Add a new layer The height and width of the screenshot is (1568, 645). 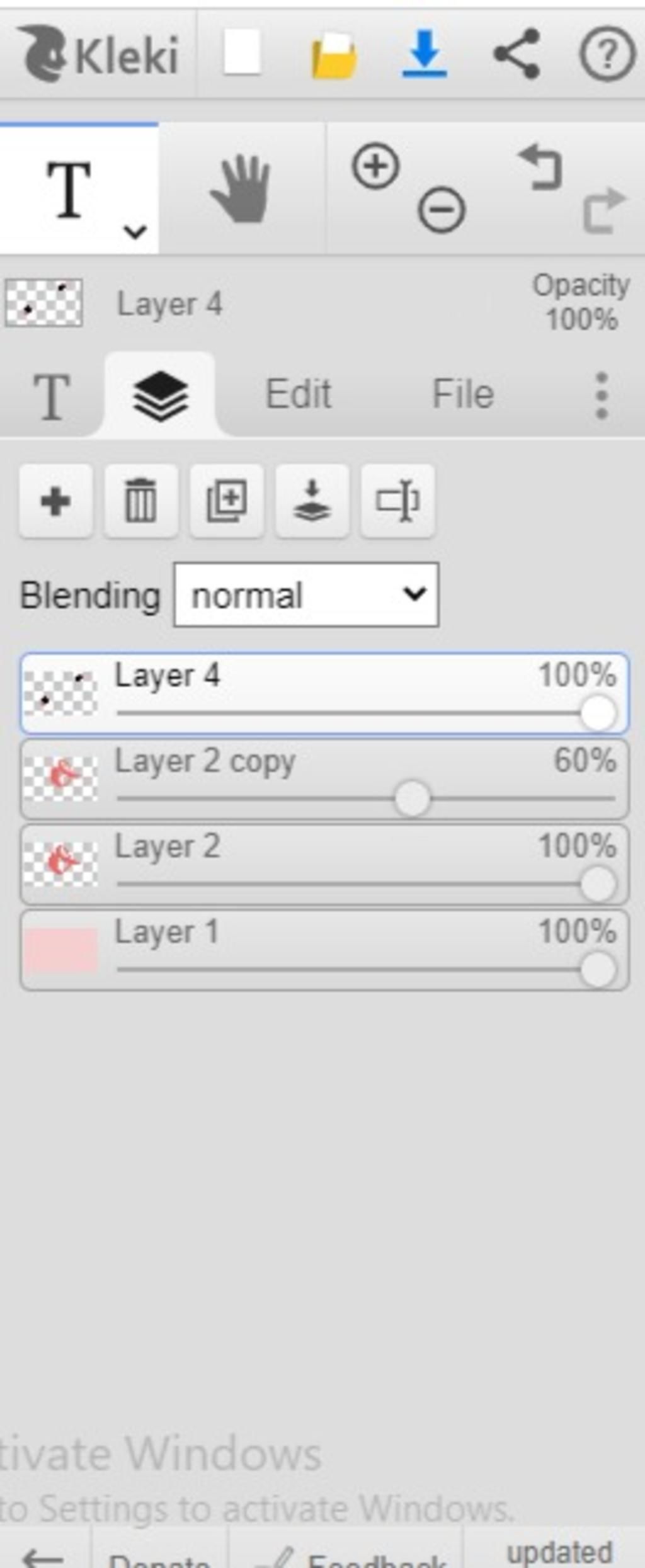click(x=55, y=501)
